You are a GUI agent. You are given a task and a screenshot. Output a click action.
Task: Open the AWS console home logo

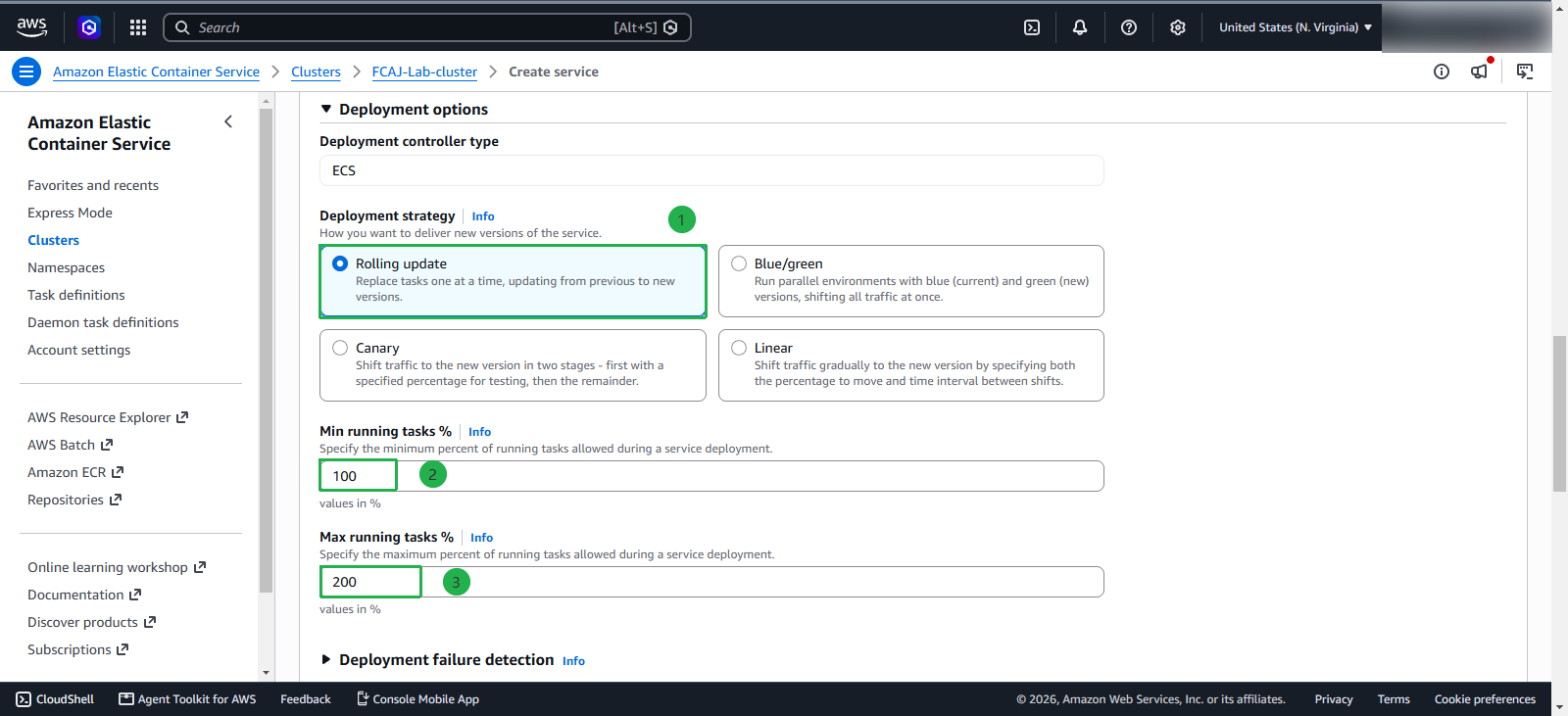tap(31, 27)
